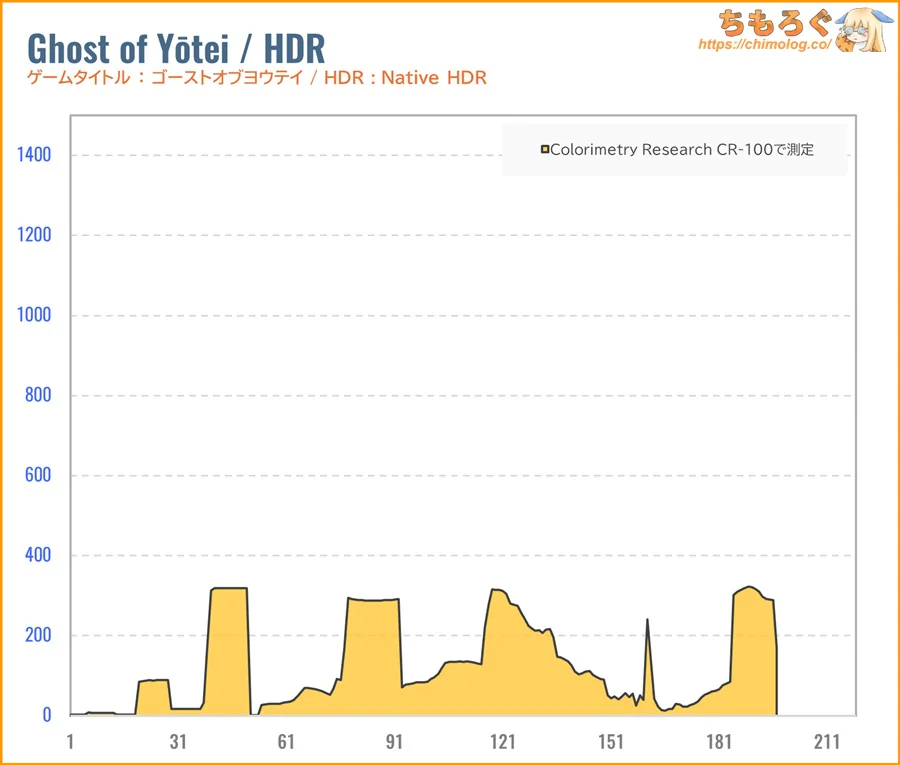Click the 800 gridline y-axis label
This screenshot has width=900, height=765.
(x=38, y=395)
